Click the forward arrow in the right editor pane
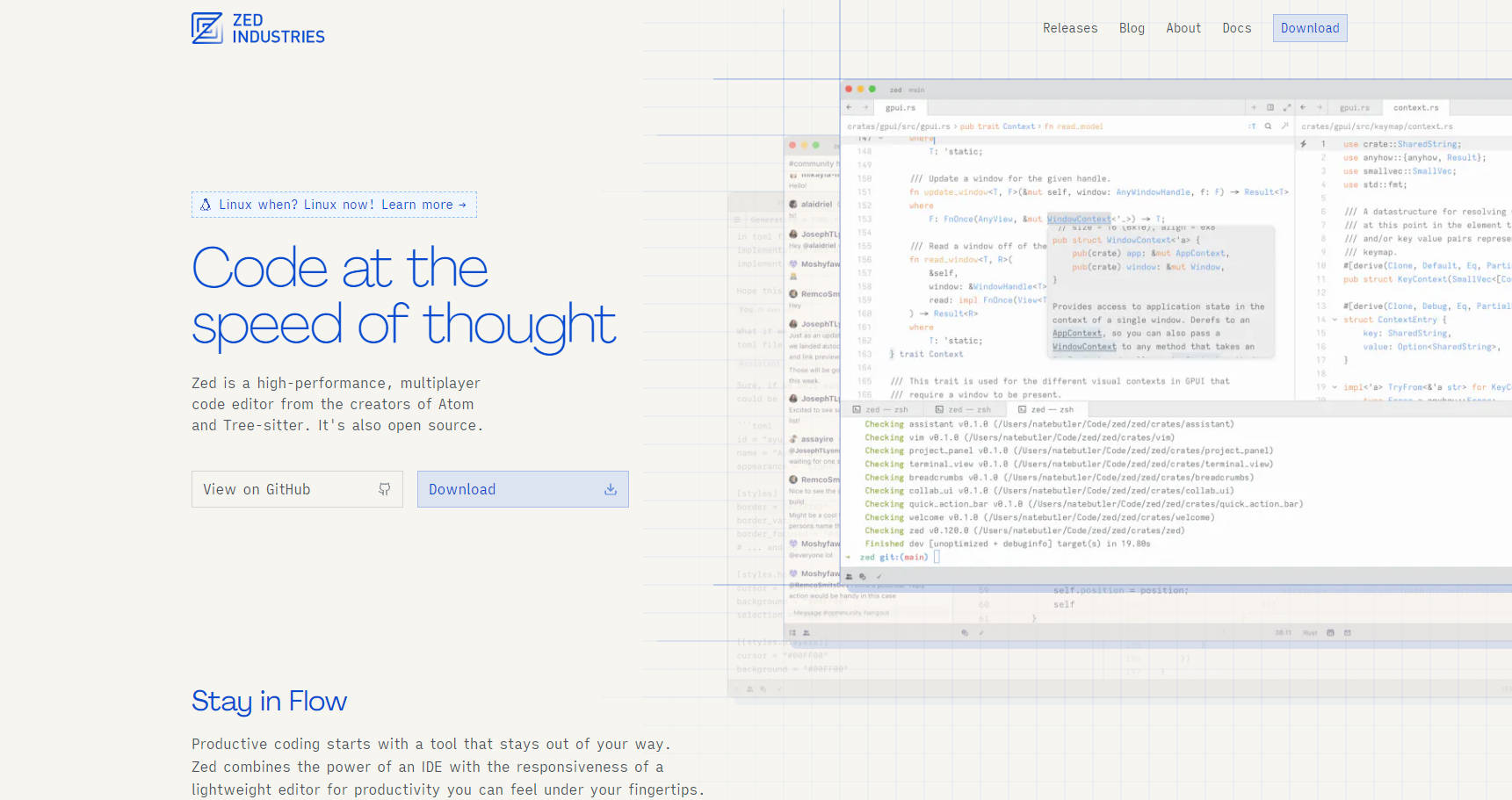Viewport: 1512px width, 800px height. [1320, 107]
